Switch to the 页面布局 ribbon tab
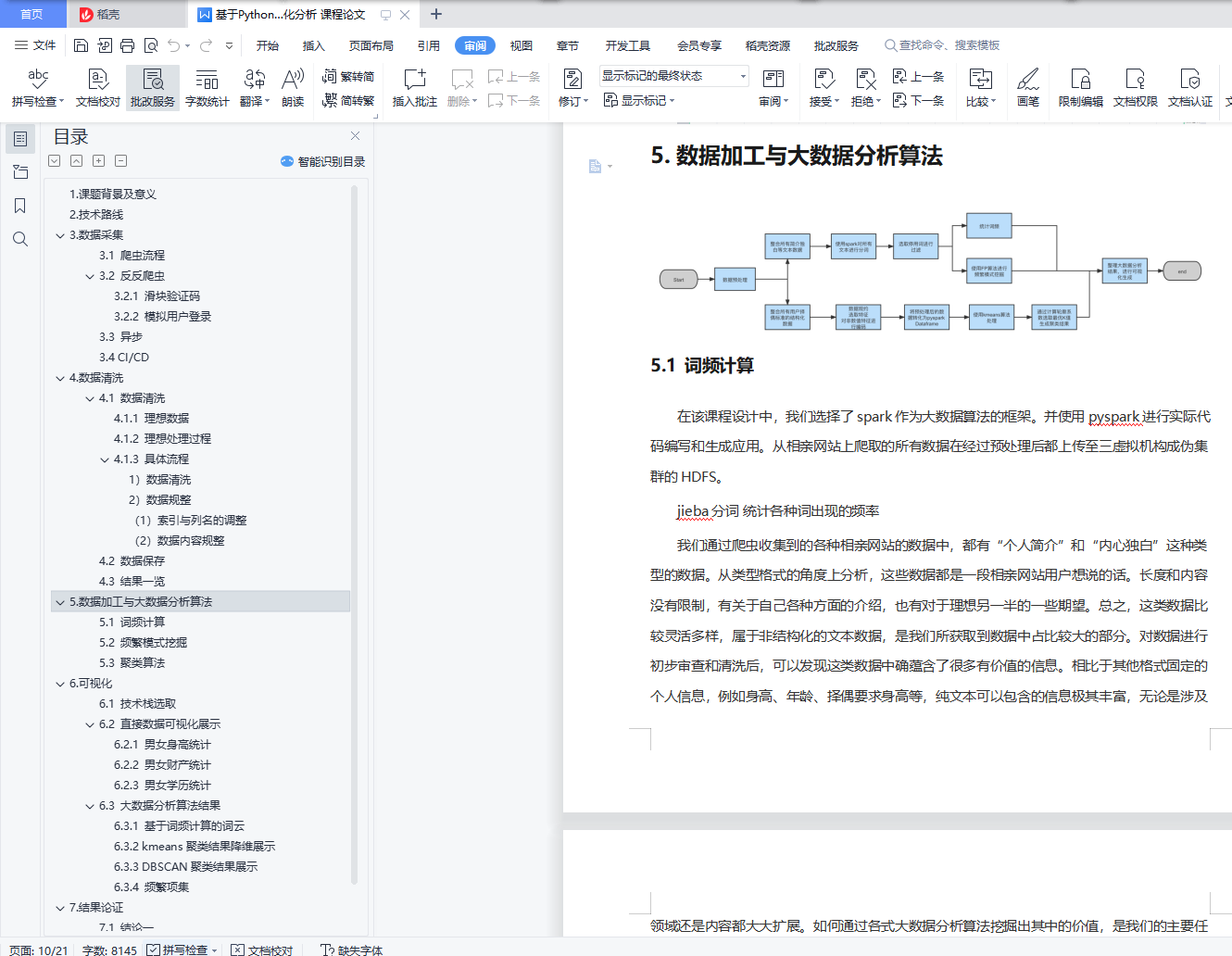1232x956 pixels. (371, 45)
